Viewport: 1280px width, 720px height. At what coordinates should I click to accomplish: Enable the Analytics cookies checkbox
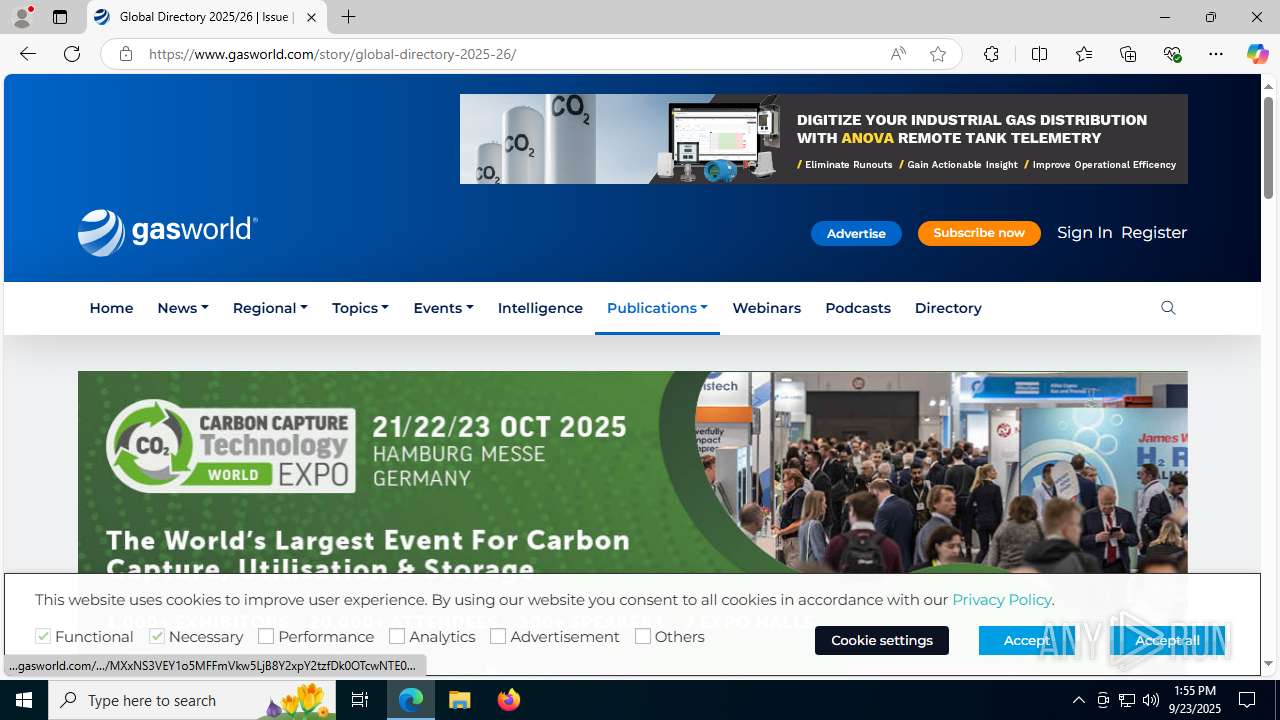pyautogui.click(x=397, y=636)
